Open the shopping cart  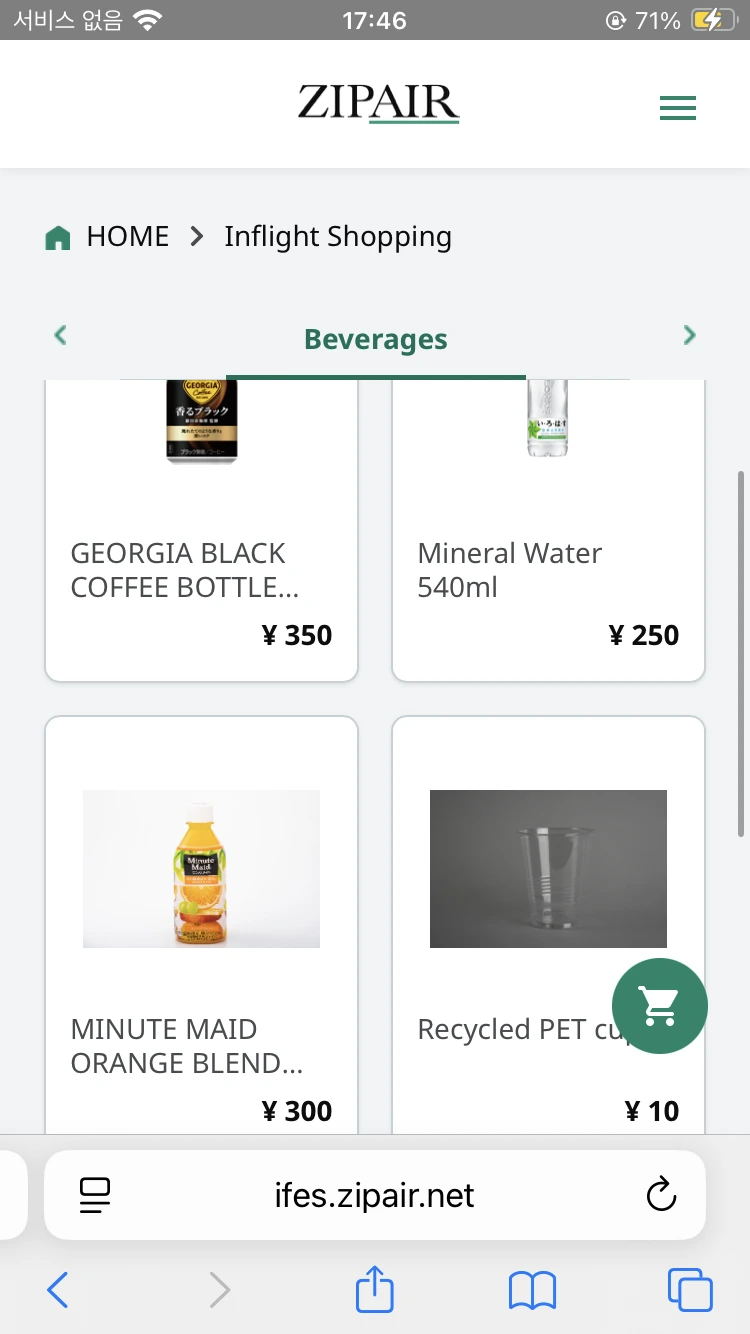click(660, 1006)
